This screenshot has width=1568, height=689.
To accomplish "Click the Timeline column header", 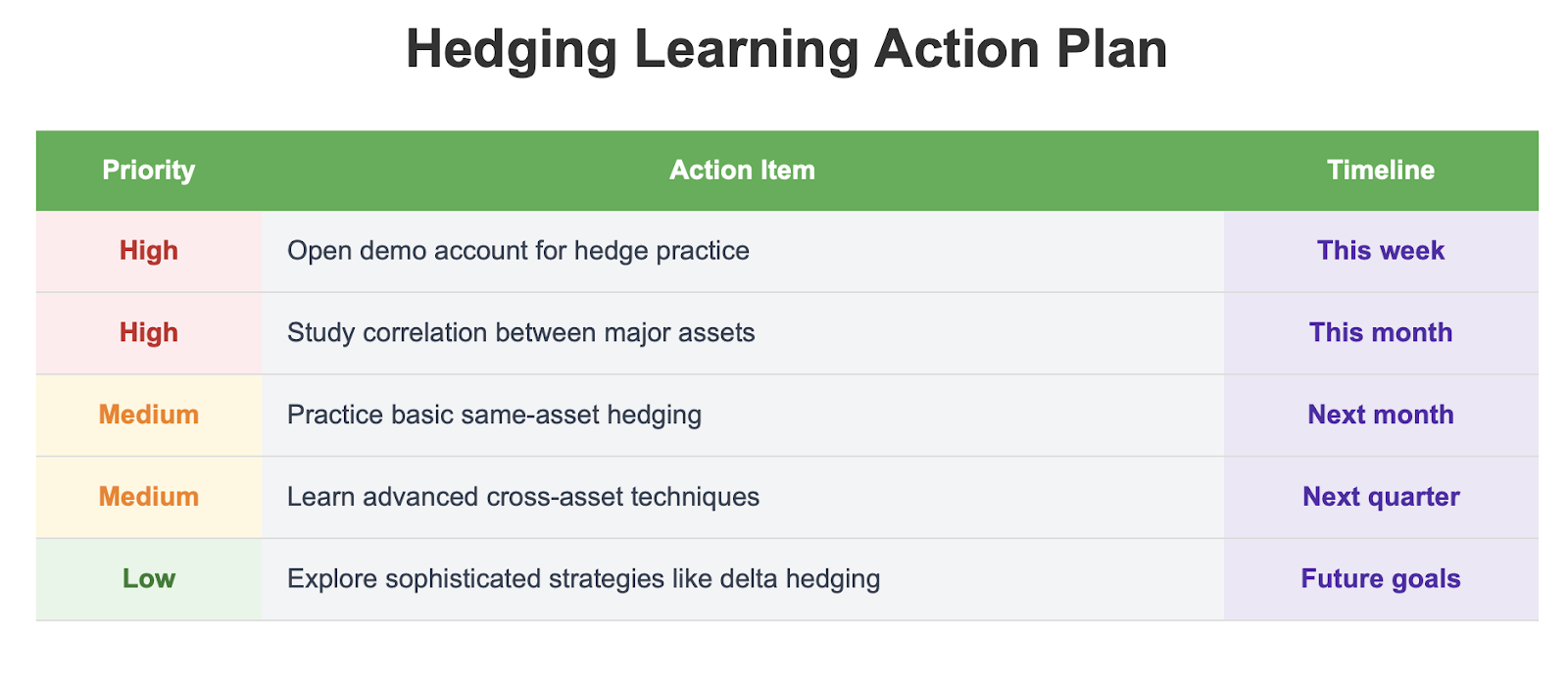I will coord(1380,171).
